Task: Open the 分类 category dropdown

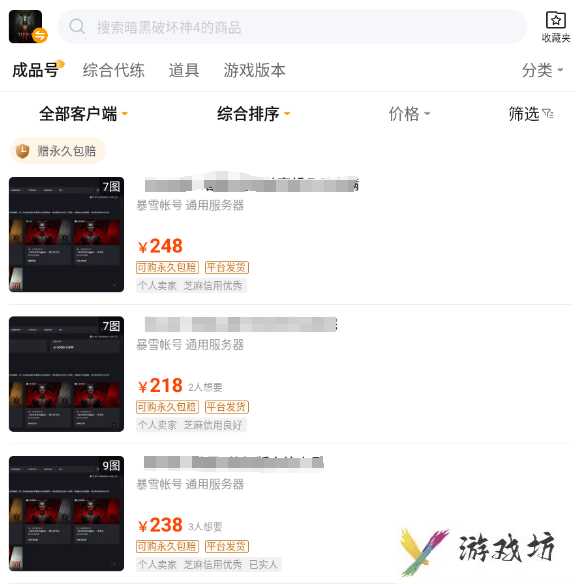Action: point(542,70)
